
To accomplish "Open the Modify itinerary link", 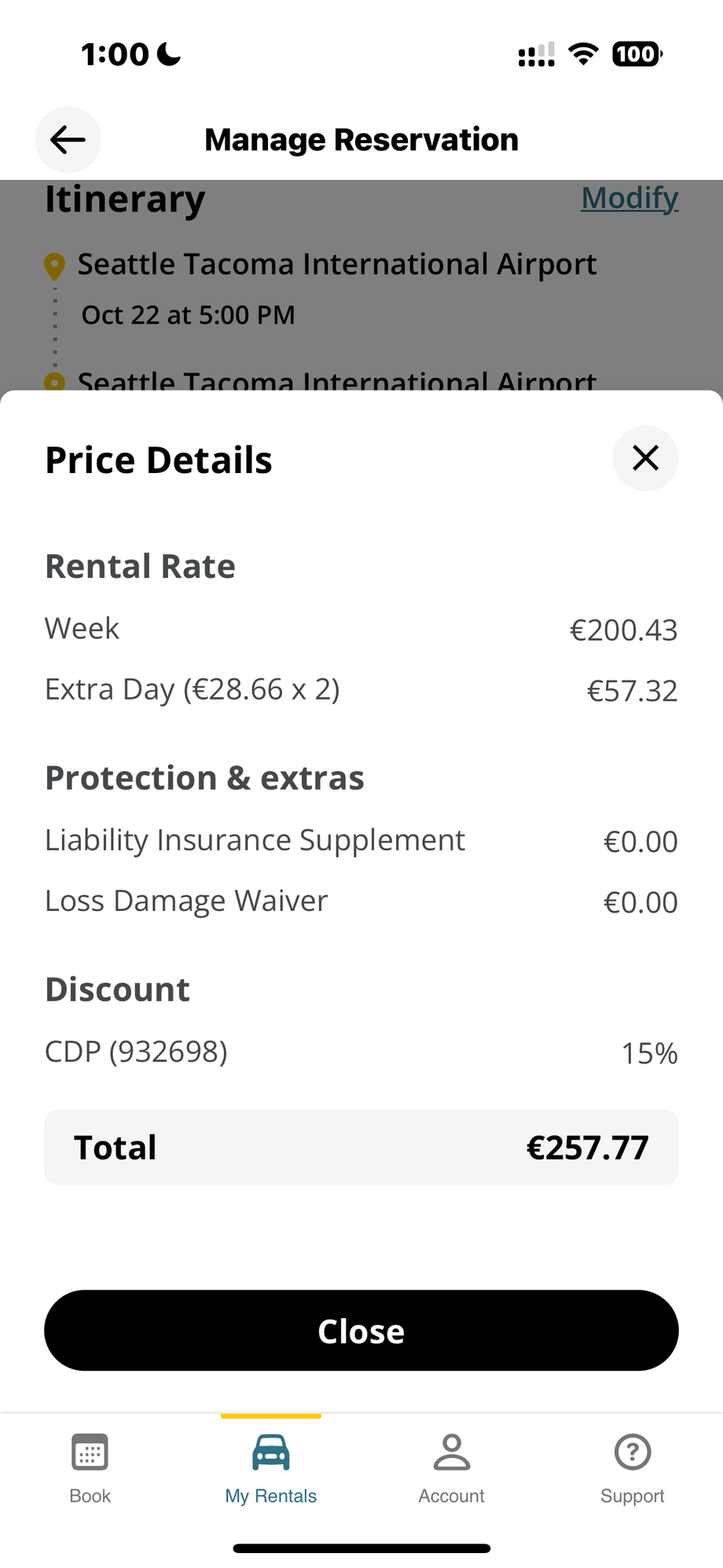I will pos(629,198).
